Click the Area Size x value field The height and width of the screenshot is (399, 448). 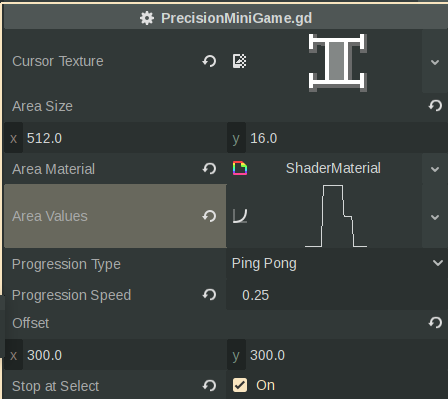click(x=115, y=138)
